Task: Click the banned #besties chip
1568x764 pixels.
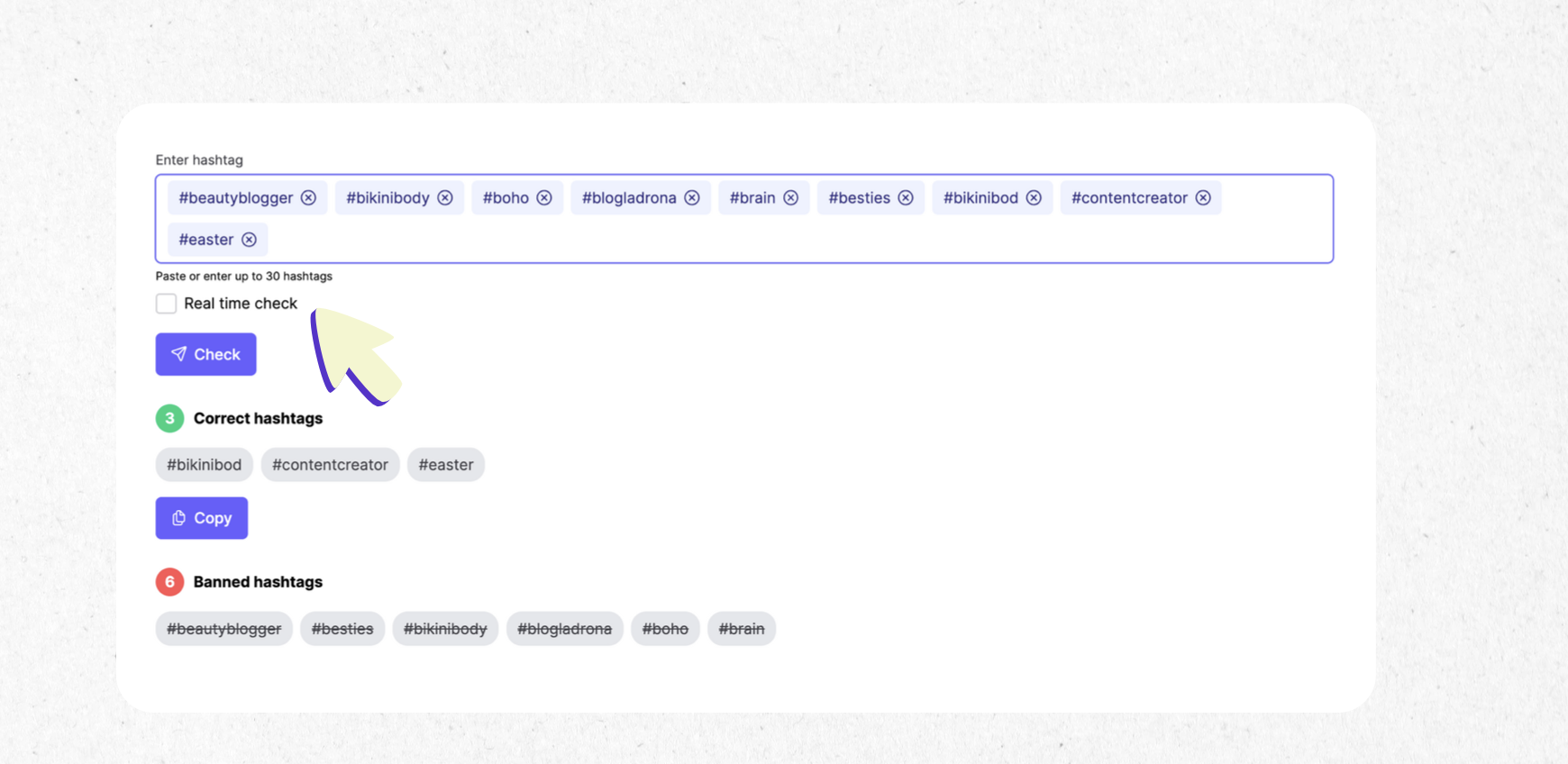Action: [342, 629]
